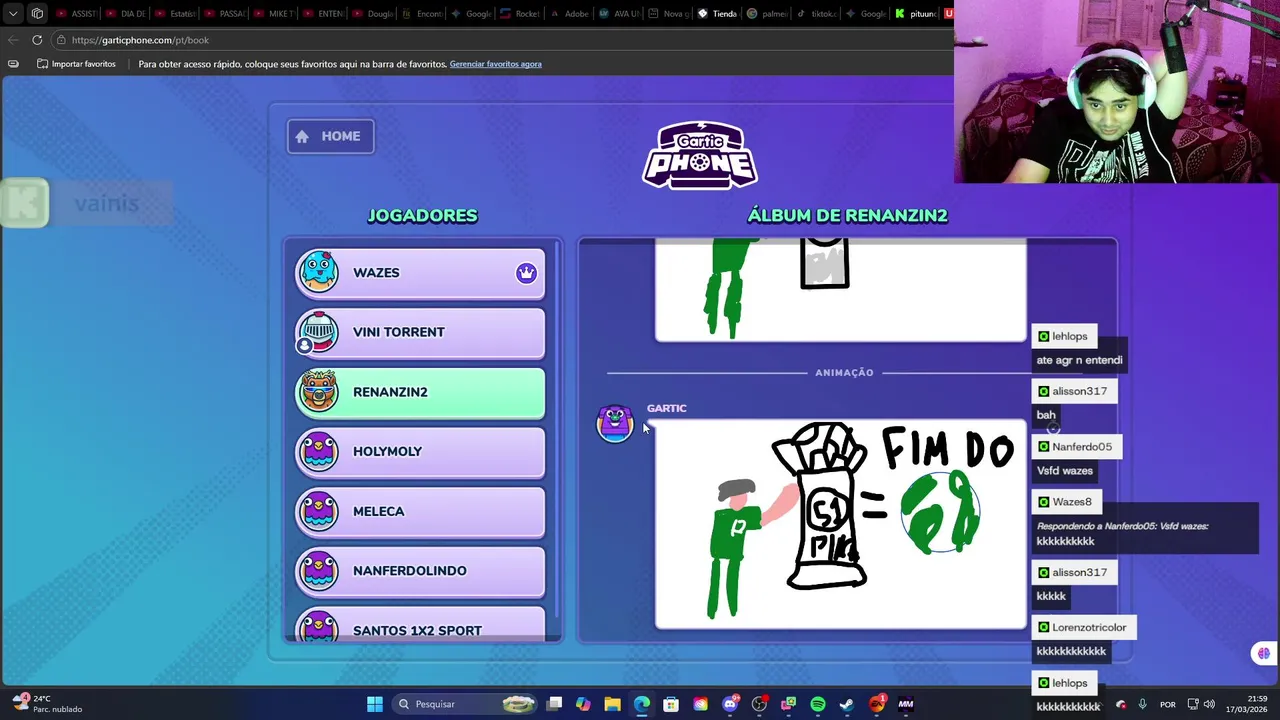Go back with the browser back arrow
The height and width of the screenshot is (720, 1280).
13,40
